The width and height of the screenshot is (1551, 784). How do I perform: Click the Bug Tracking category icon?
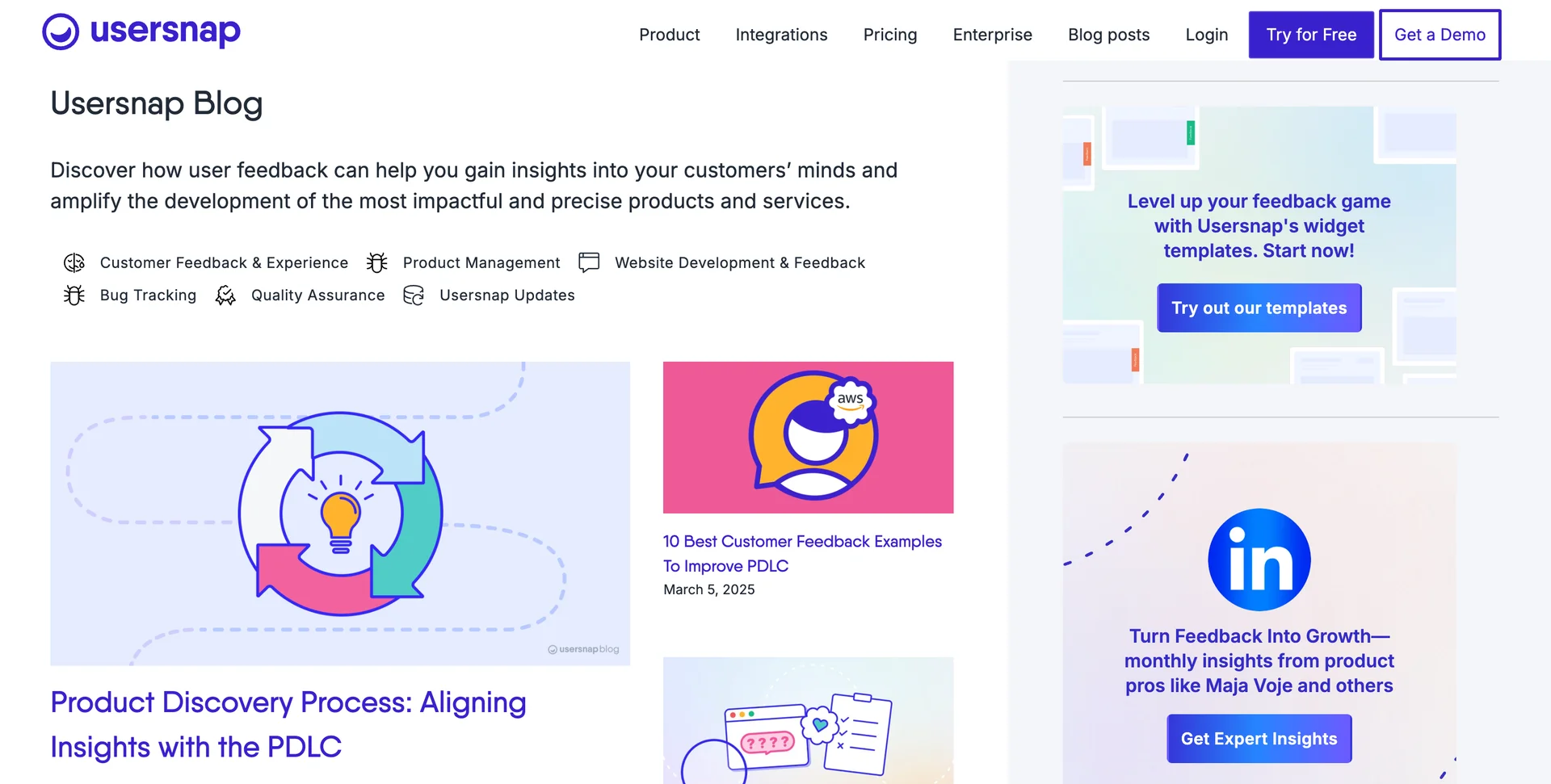click(x=74, y=296)
